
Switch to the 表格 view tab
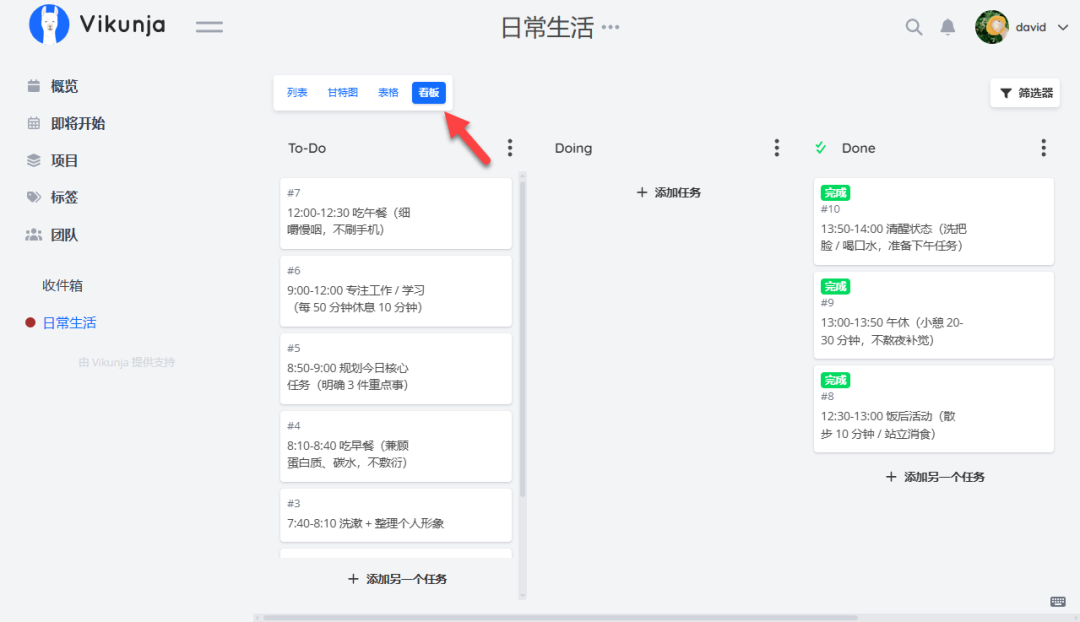(x=388, y=93)
